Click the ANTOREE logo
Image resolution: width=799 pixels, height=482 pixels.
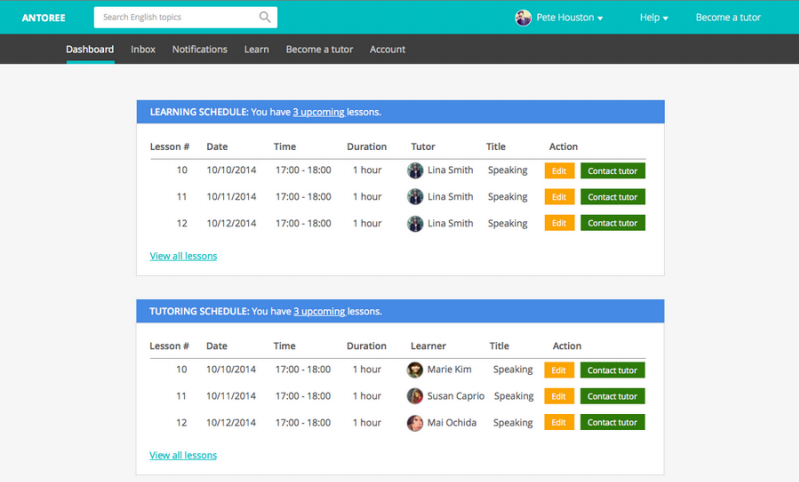coord(42,17)
